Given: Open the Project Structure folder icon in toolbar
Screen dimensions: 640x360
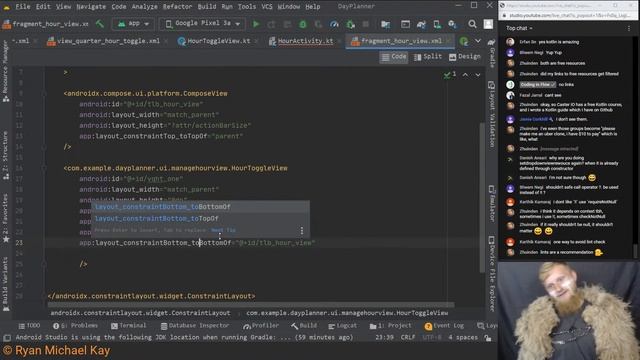Looking at the screenshot, I should (x=385, y=24).
